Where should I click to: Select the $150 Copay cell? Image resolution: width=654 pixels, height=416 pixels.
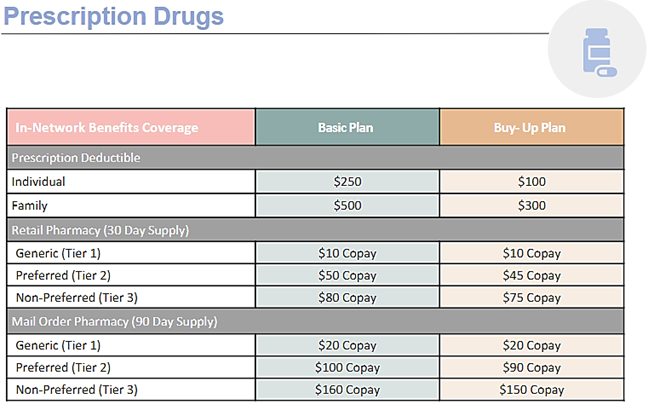531,390
